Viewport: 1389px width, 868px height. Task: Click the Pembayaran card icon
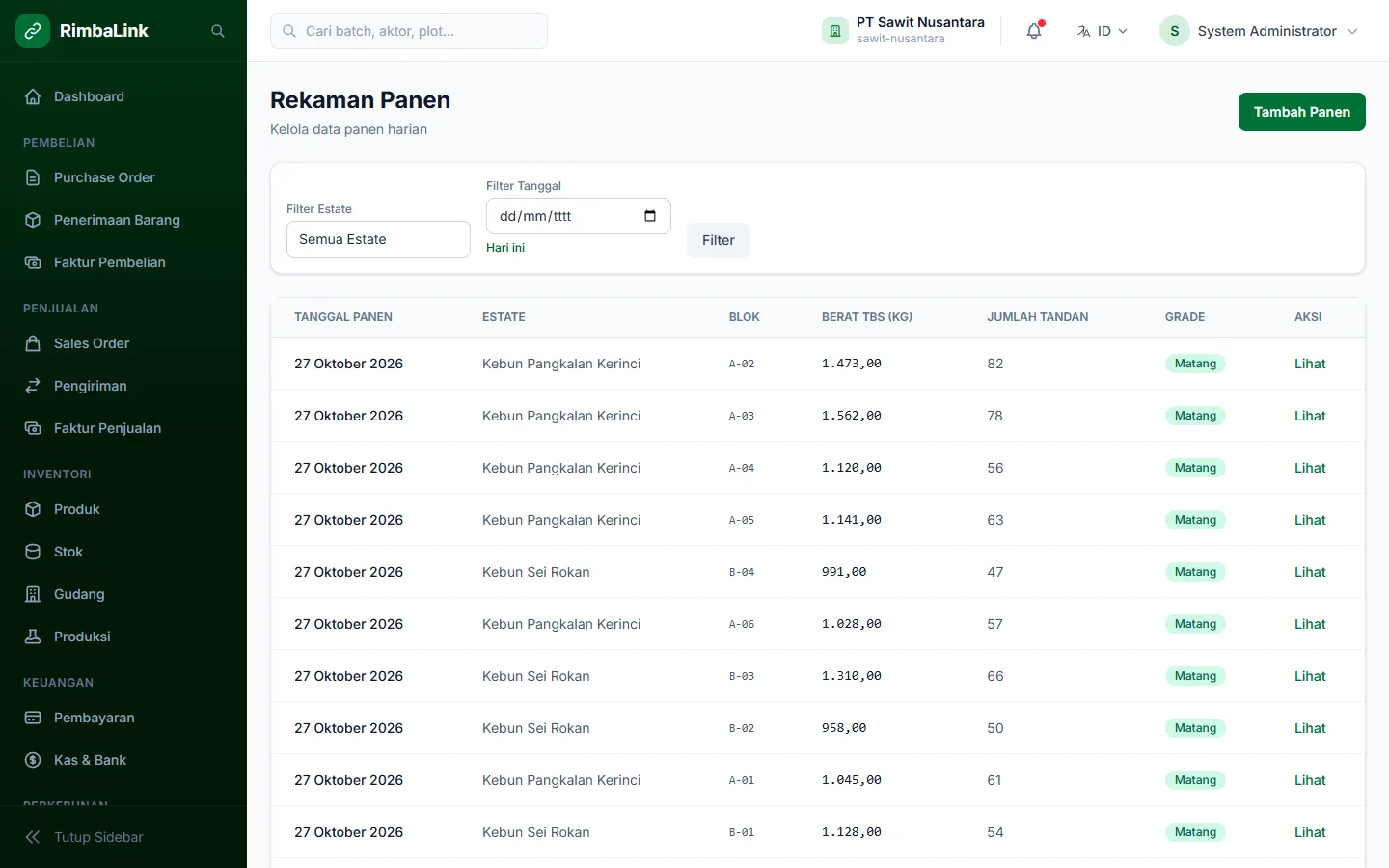point(33,718)
